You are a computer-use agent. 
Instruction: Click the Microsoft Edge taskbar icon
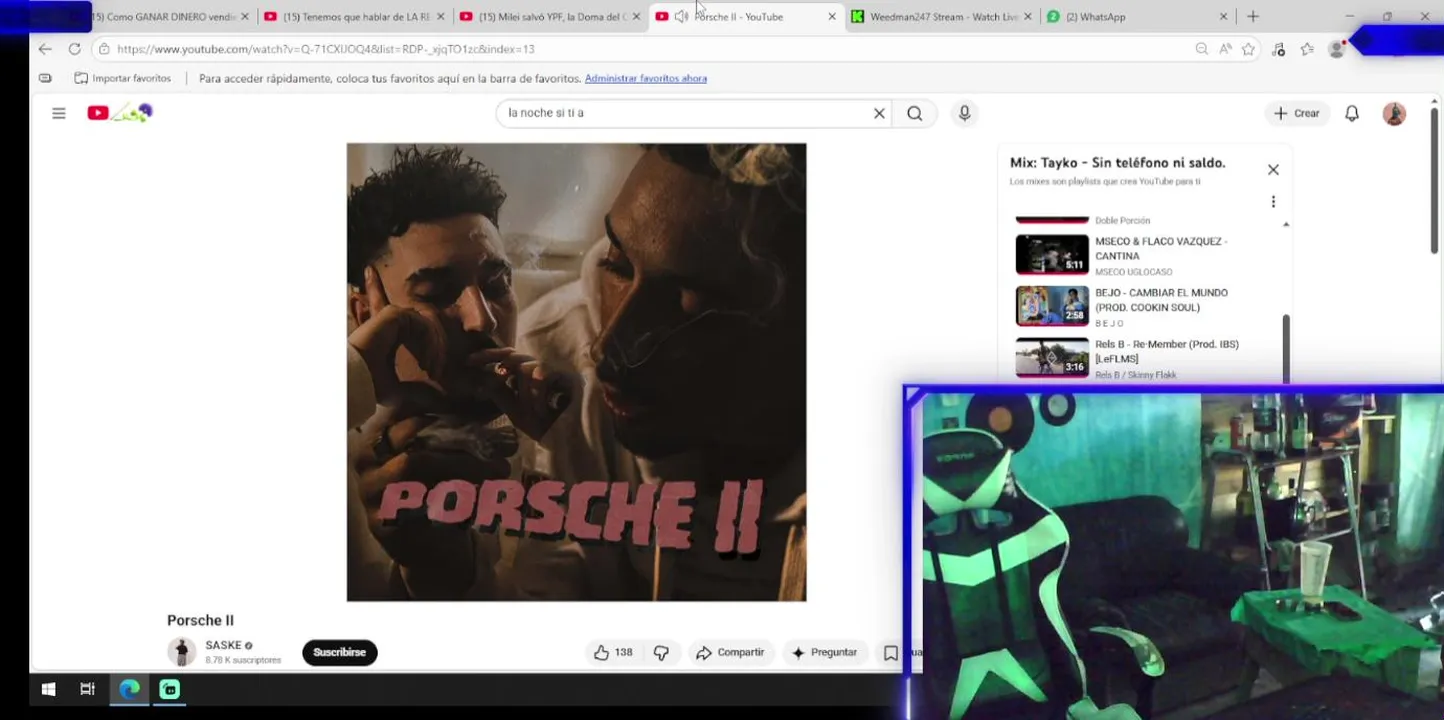(129, 689)
